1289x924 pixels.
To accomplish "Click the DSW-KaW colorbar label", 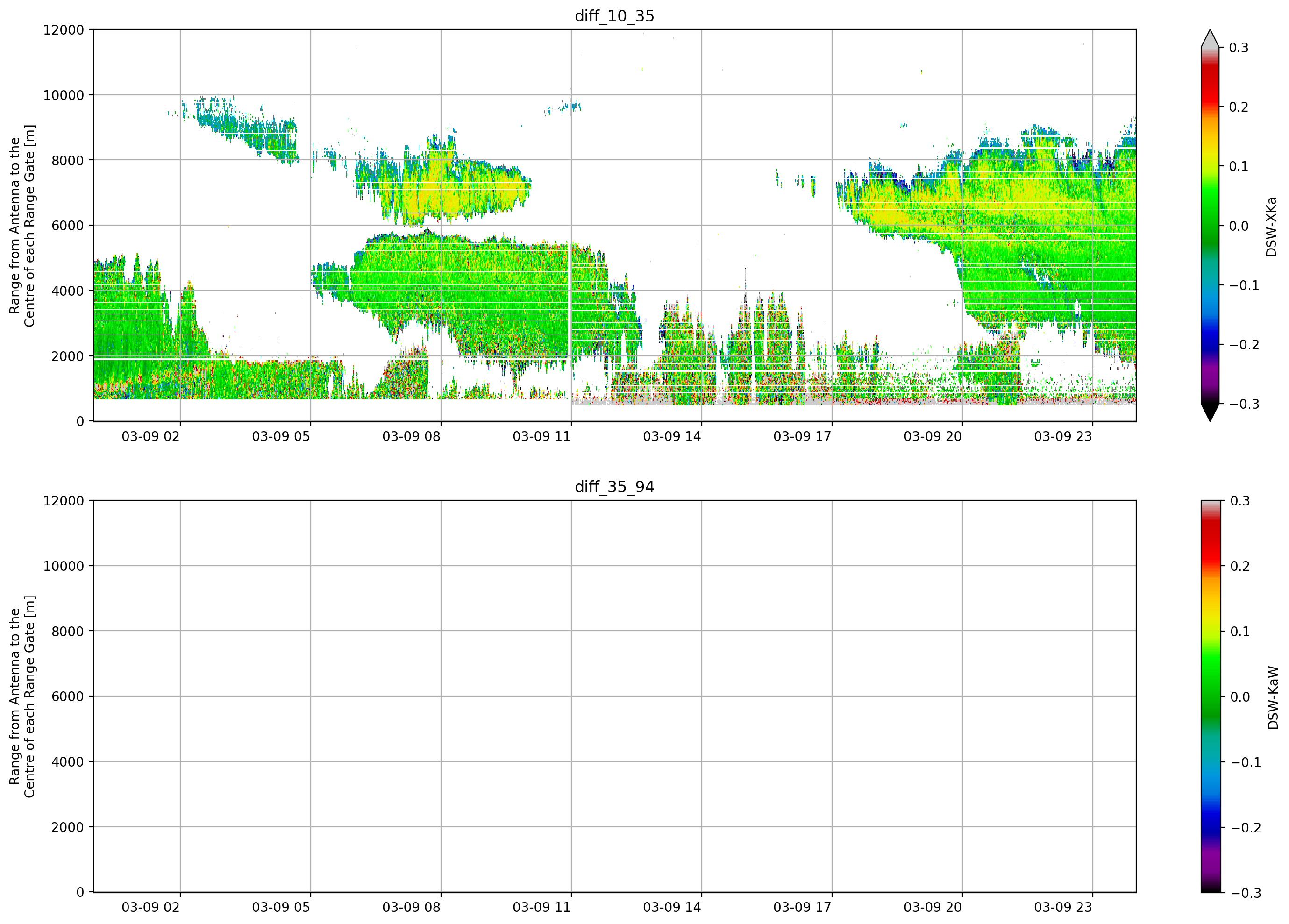I will pos(1273,697).
